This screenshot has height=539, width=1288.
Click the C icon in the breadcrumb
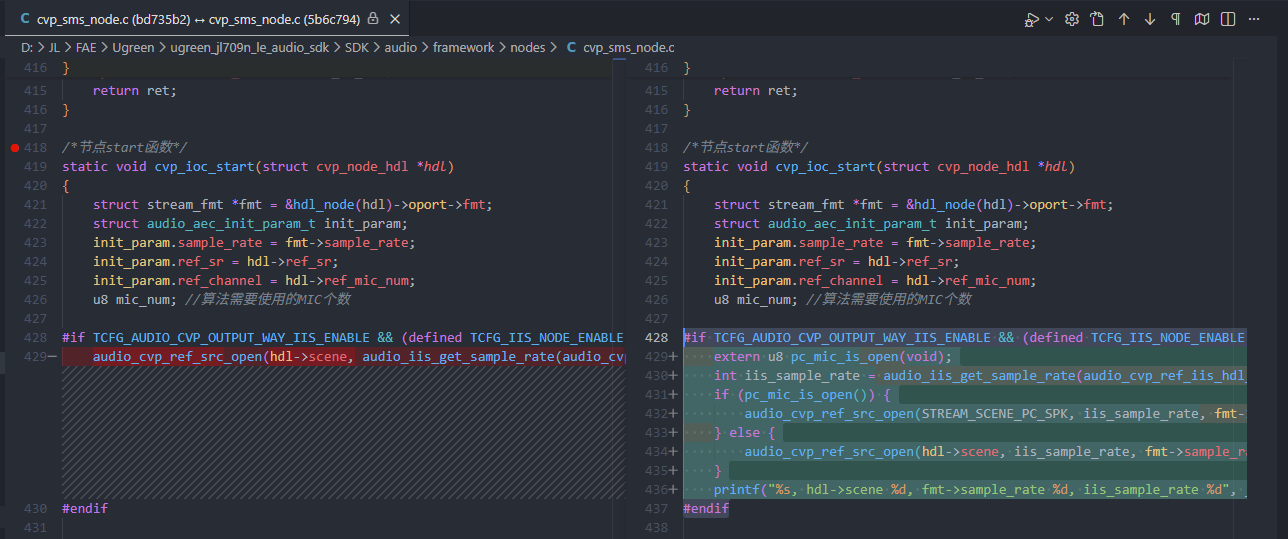[x=571, y=47]
